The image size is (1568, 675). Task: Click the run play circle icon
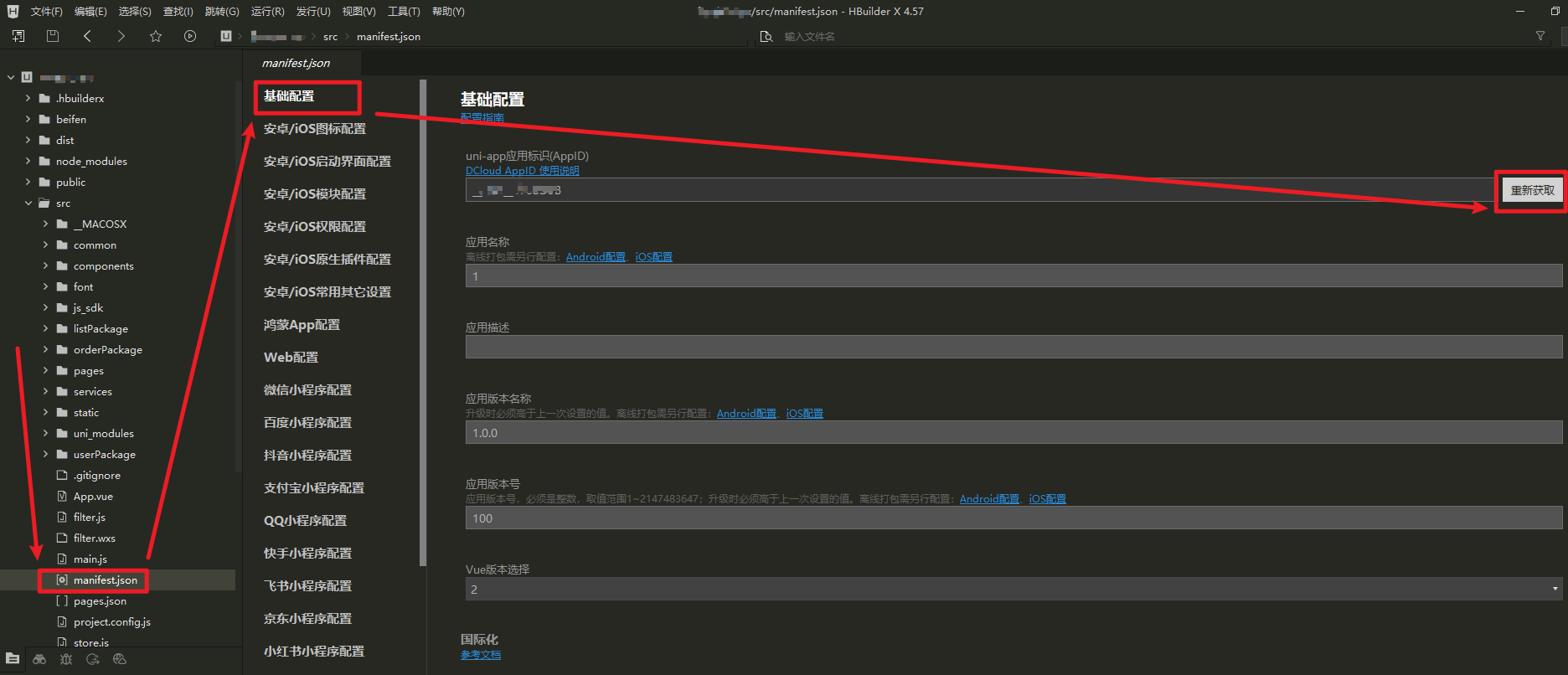190,36
